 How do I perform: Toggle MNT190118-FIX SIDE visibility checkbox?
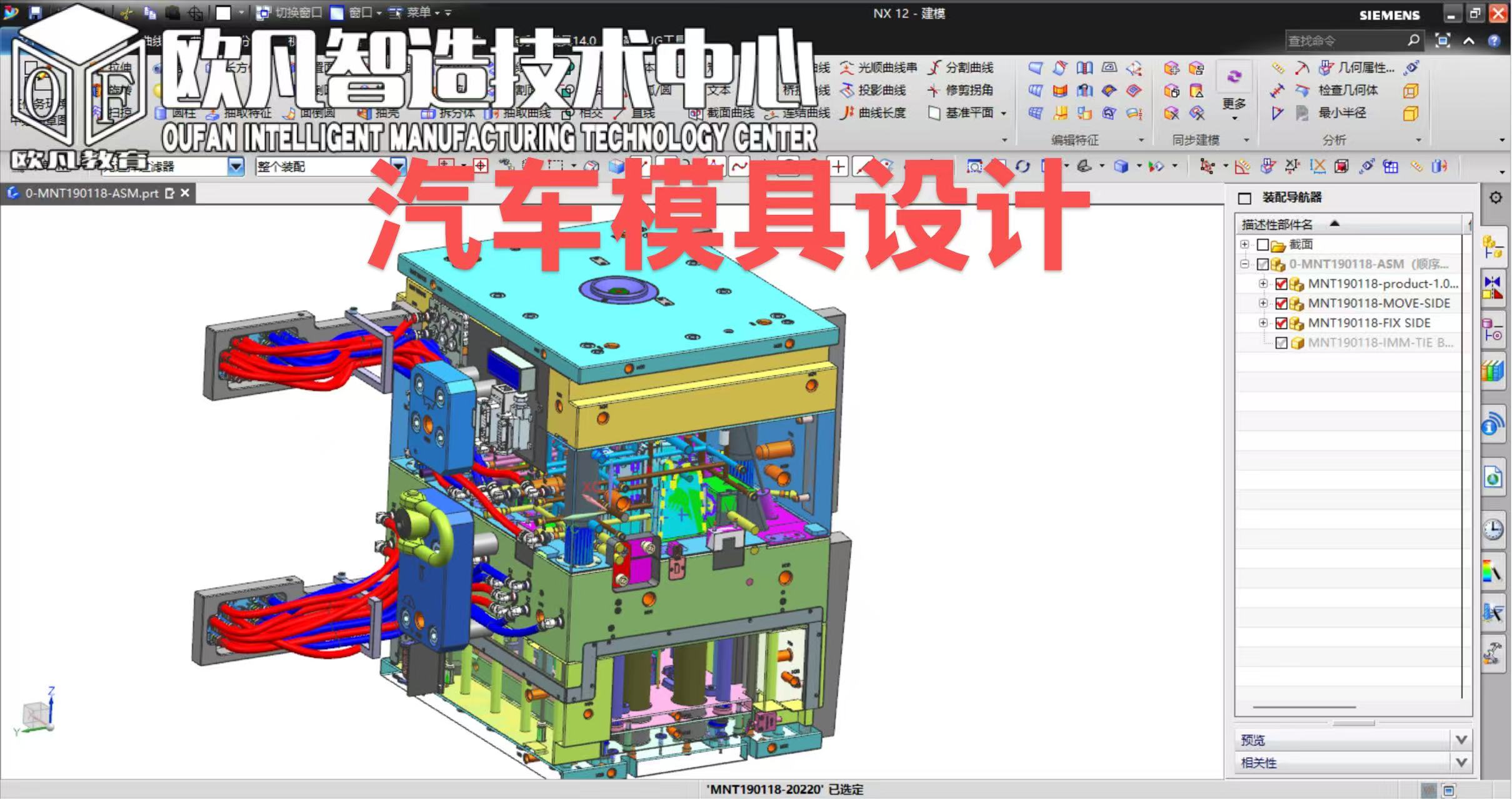pyautogui.click(x=1281, y=324)
